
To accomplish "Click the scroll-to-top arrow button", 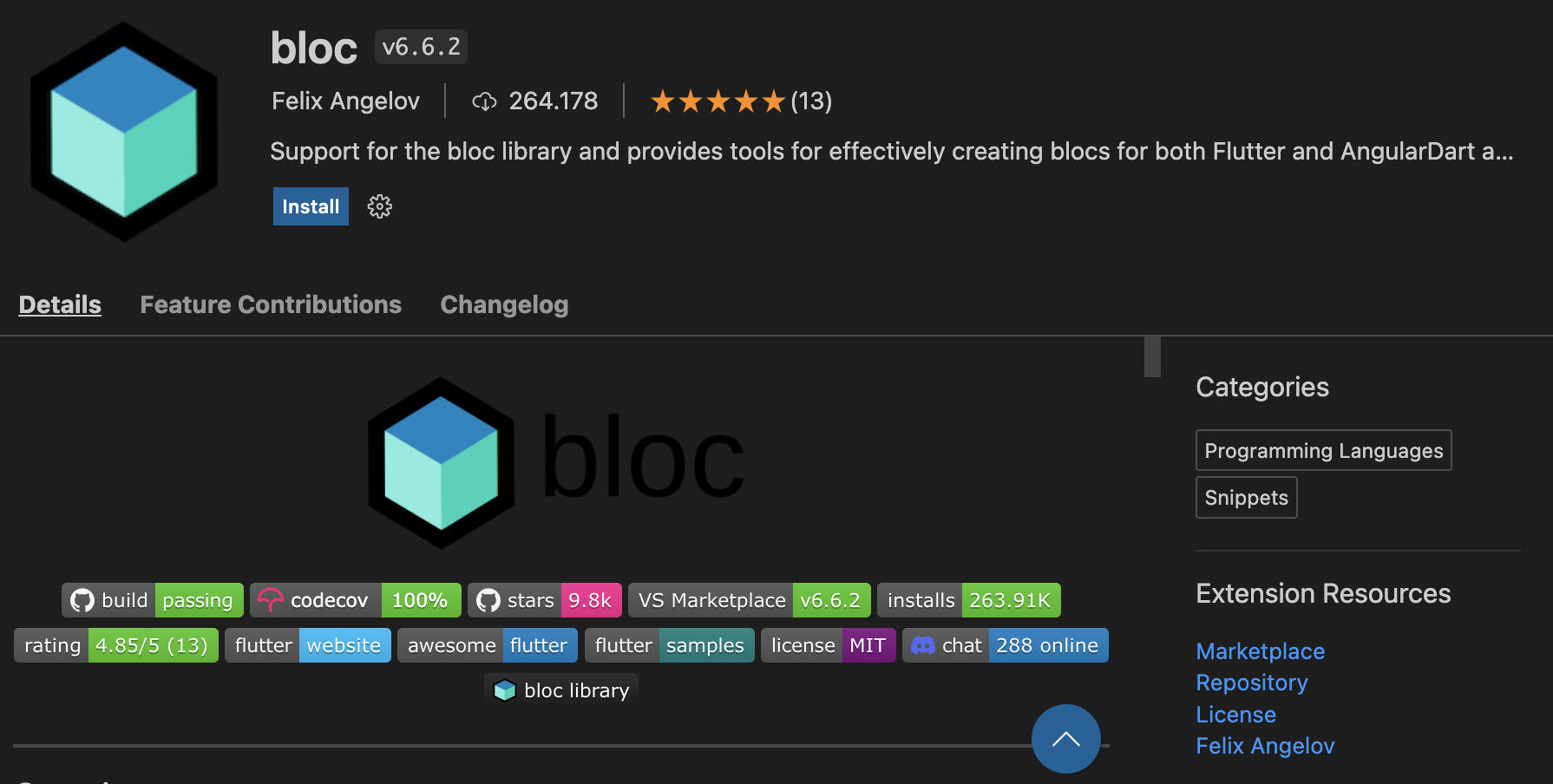I will click(x=1065, y=738).
